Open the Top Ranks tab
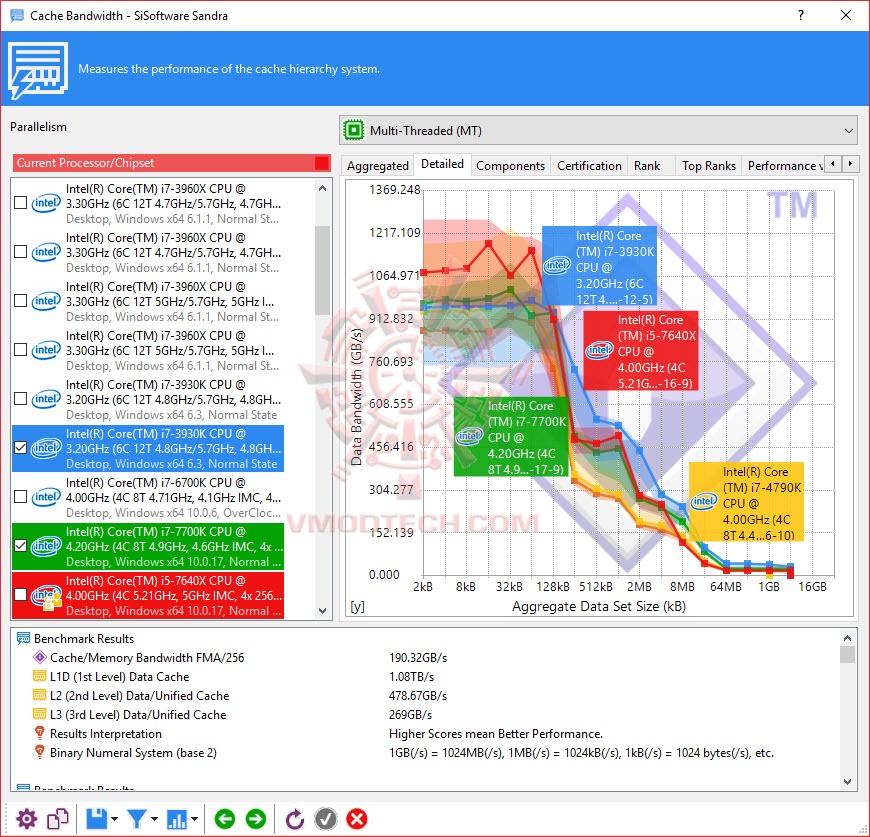The height and width of the screenshot is (837, 870). [709, 165]
